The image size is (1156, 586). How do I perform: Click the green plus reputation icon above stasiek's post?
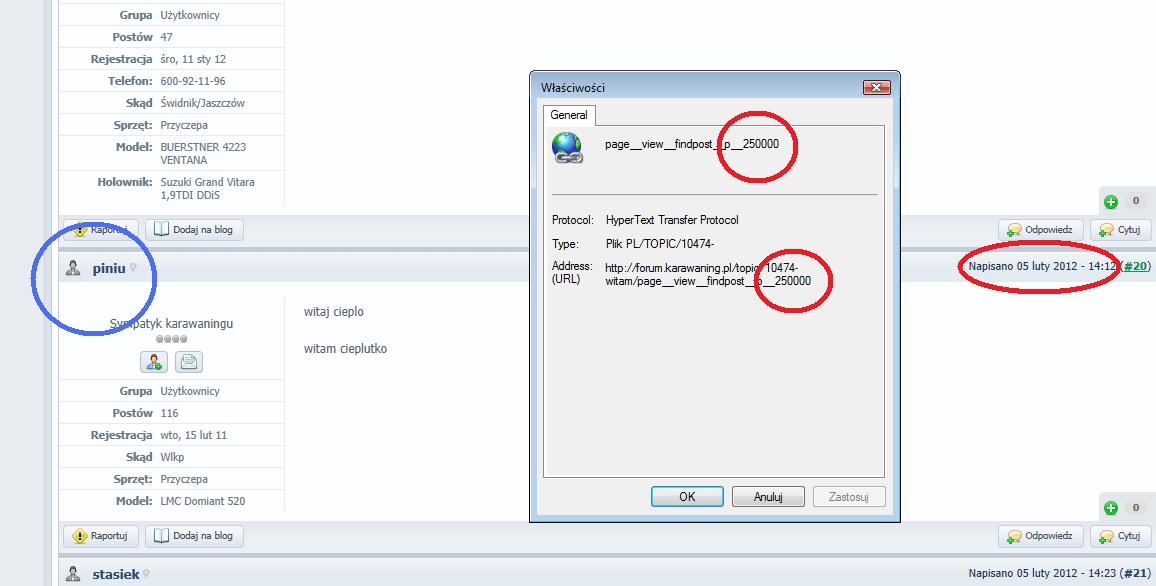tap(1111, 508)
